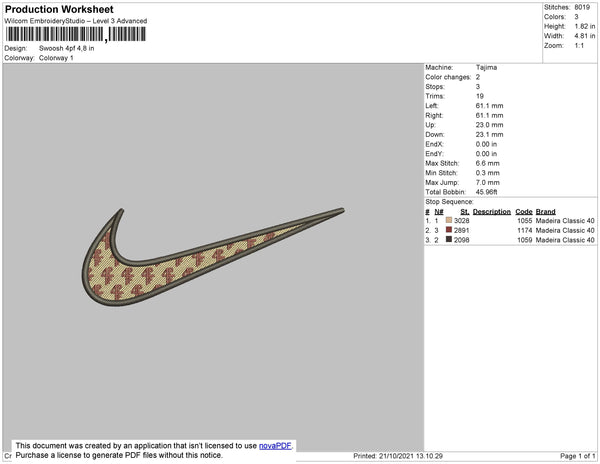Click the Down value '23.1 mm'
The image size is (600, 464).
489,134
